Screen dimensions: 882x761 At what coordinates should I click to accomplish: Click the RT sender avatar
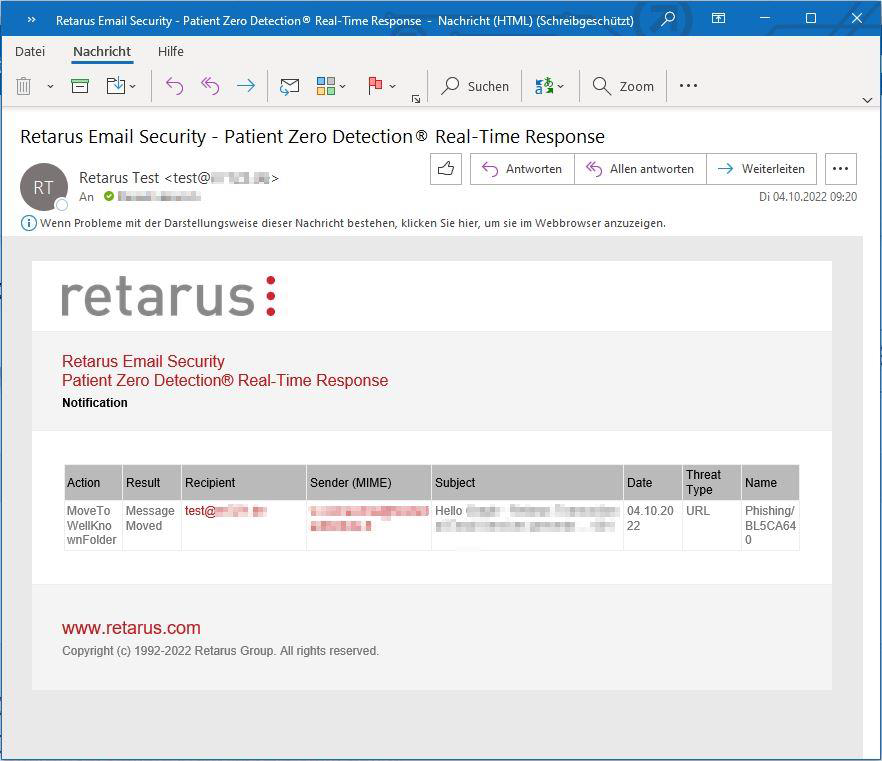(x=43, y=187)
